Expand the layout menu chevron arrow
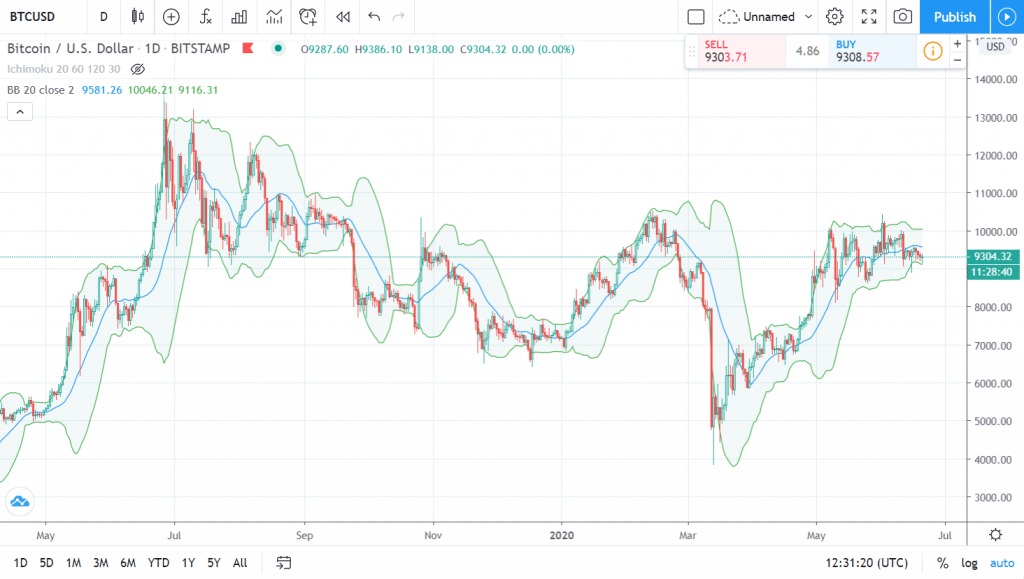 coord(808,17)
